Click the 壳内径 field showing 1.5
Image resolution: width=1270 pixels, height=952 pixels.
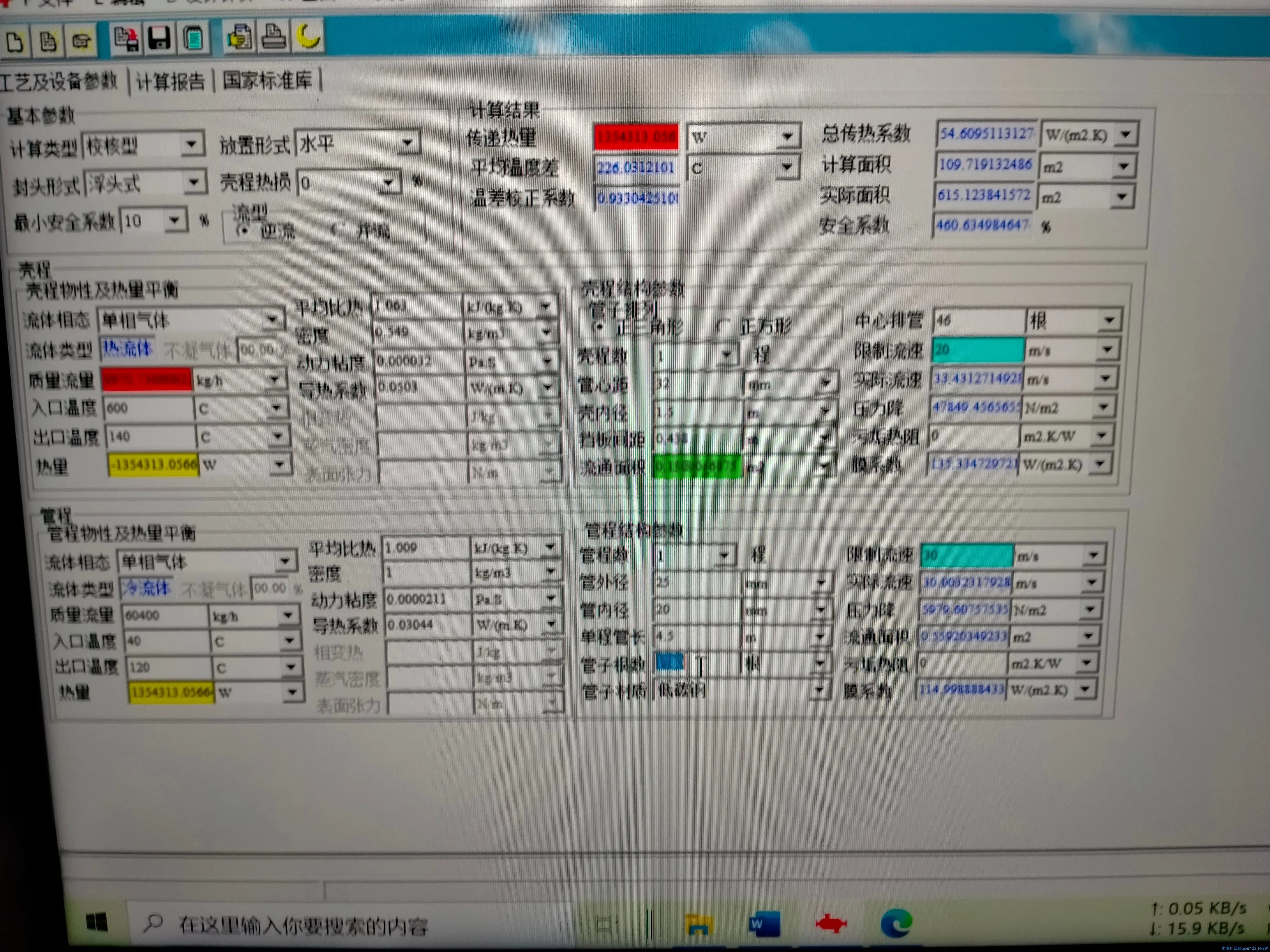point(698,413)
